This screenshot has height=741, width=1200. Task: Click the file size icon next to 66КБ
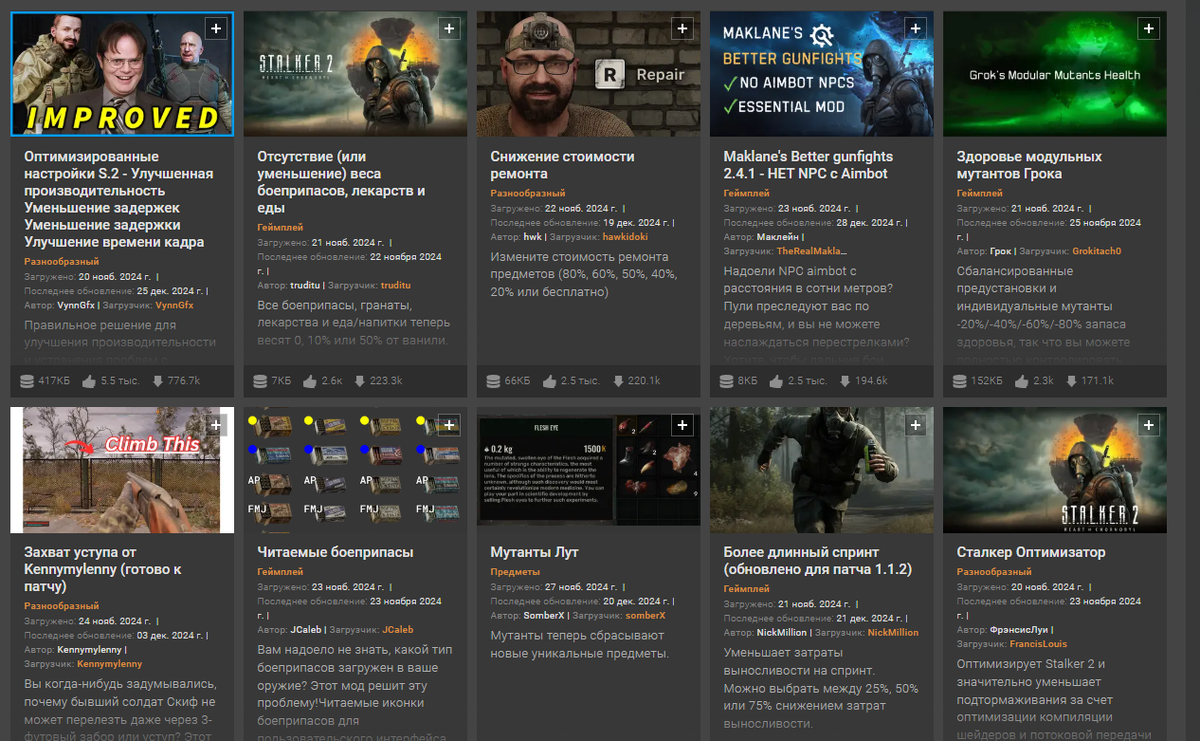494,381
